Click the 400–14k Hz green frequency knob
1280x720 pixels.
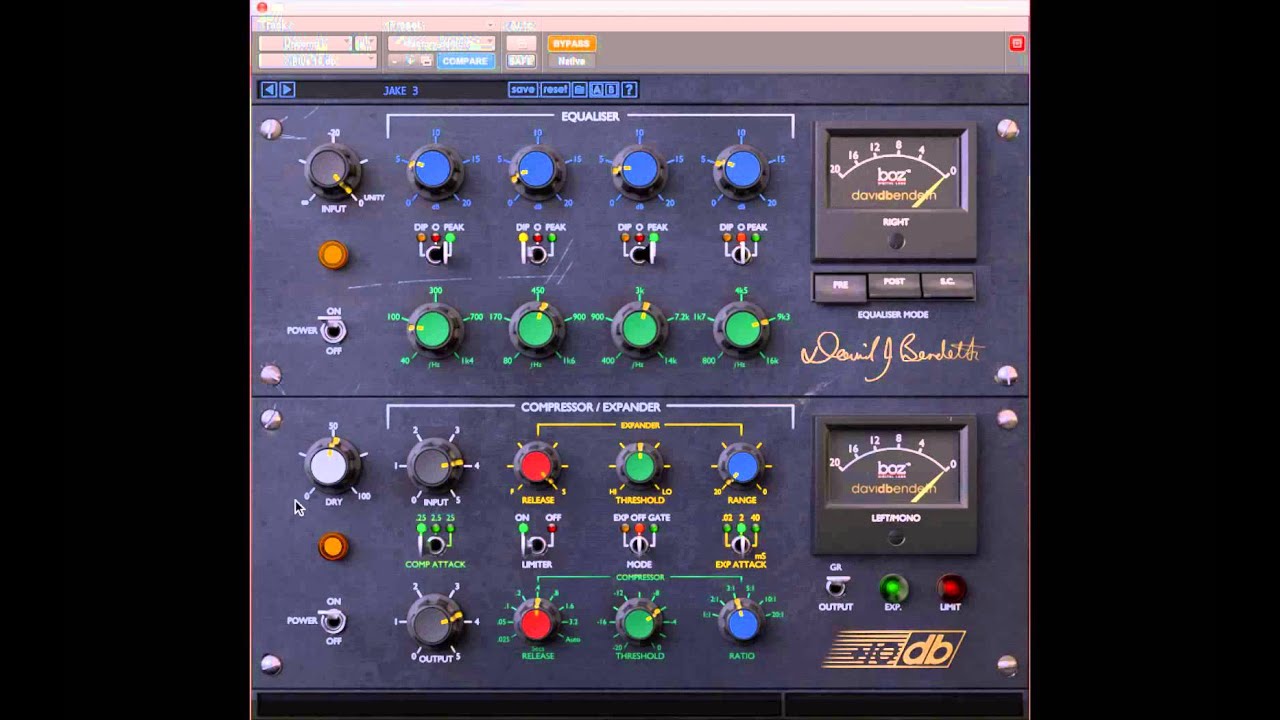[639, 329]
